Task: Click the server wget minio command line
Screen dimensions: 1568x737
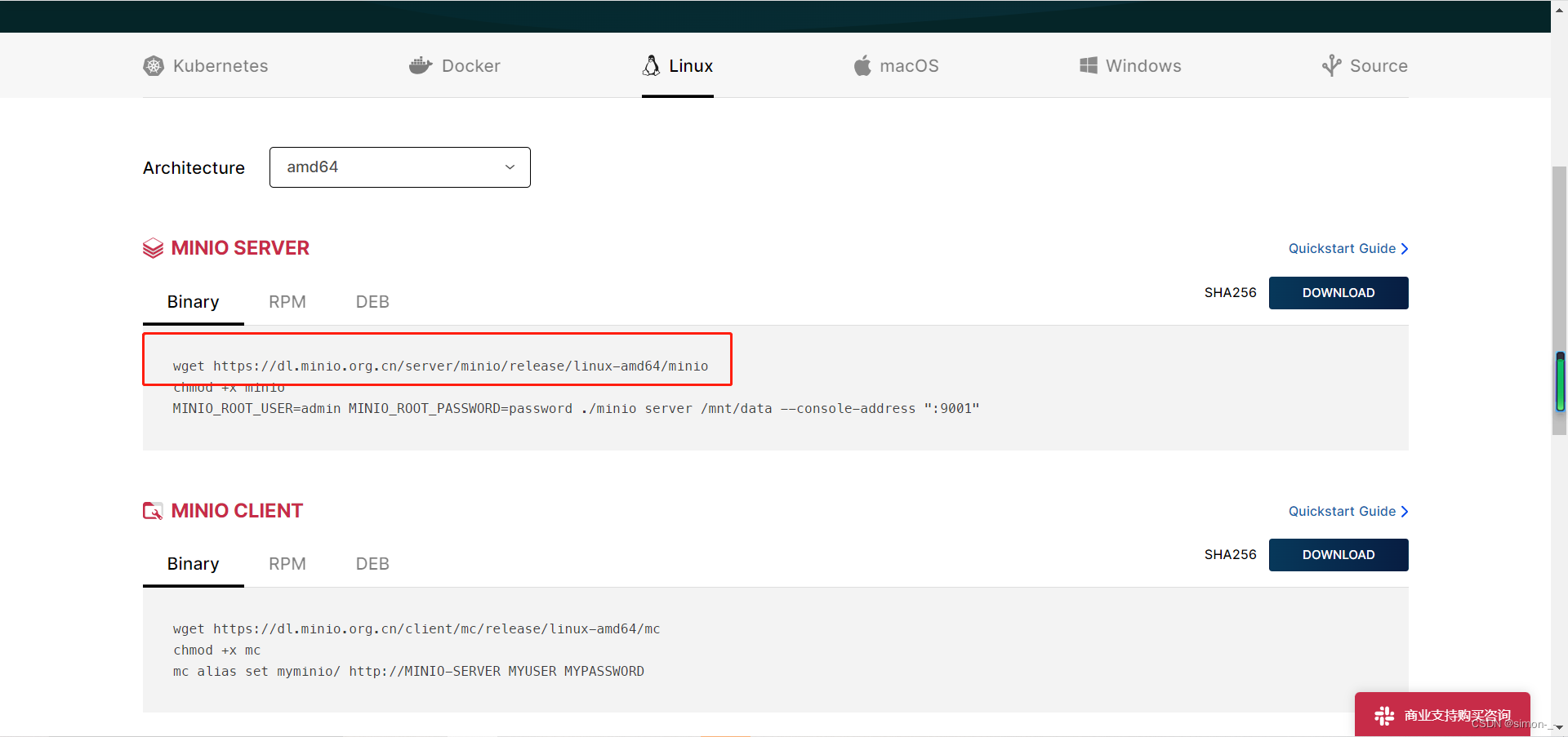Action: (441, 366)
